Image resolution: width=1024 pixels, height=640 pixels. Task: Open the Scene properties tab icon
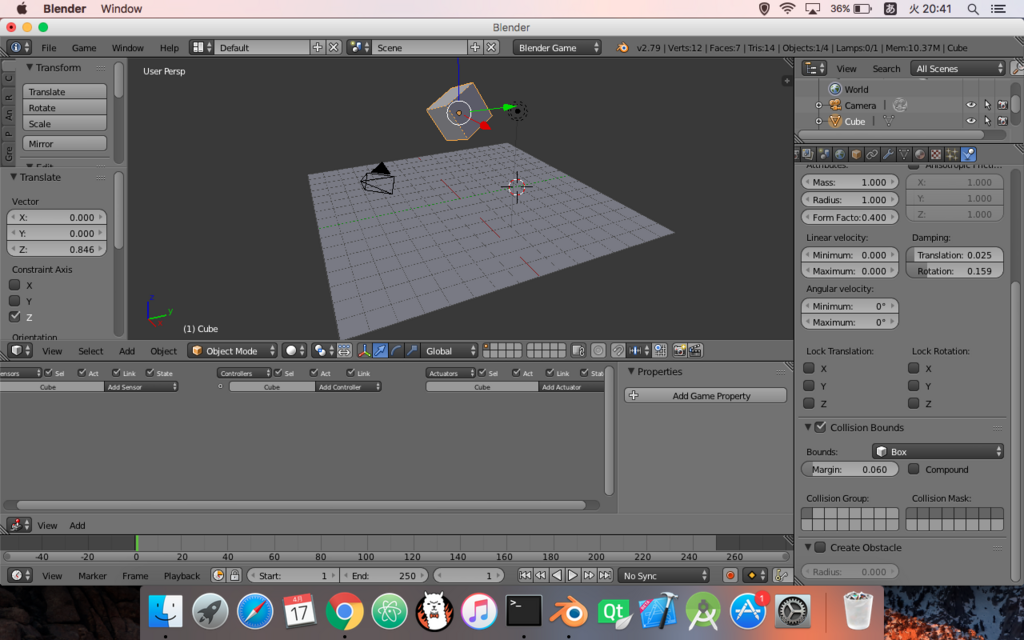(824, 154)
